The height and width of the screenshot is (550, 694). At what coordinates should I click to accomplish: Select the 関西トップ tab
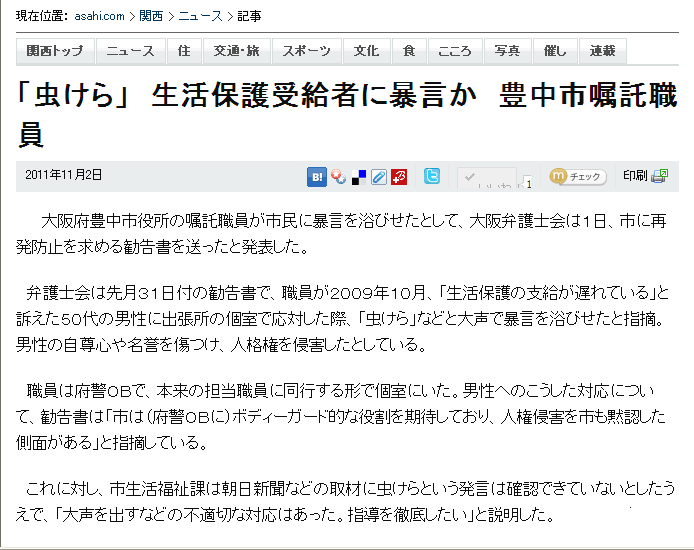coord(55,51)
